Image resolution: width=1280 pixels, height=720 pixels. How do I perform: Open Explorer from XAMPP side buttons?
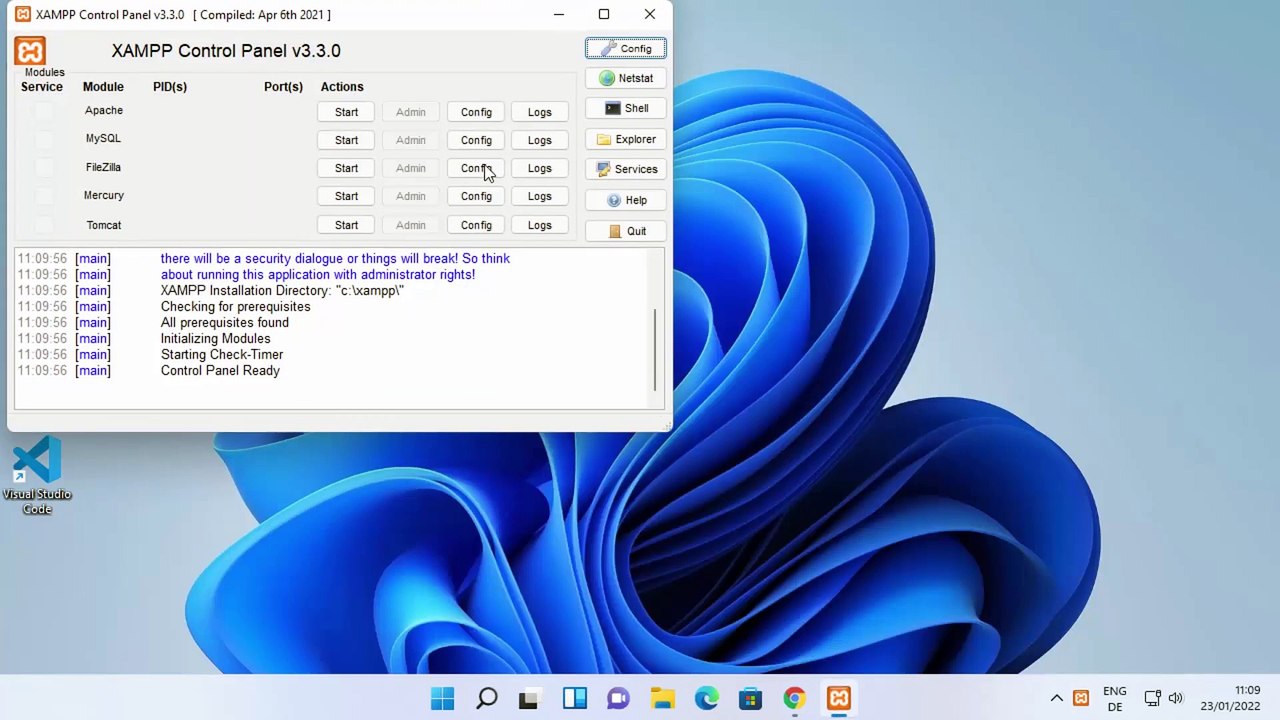click(x=626, y=139)
